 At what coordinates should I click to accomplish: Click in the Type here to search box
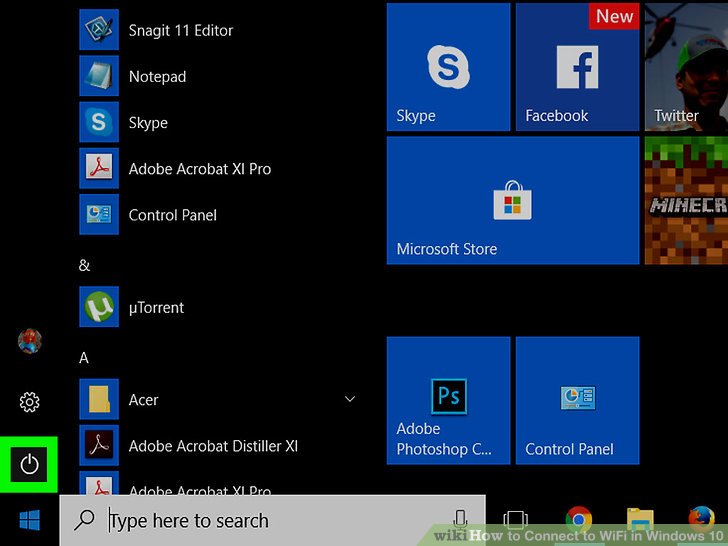pyautogui.click(x=273, y=520)
